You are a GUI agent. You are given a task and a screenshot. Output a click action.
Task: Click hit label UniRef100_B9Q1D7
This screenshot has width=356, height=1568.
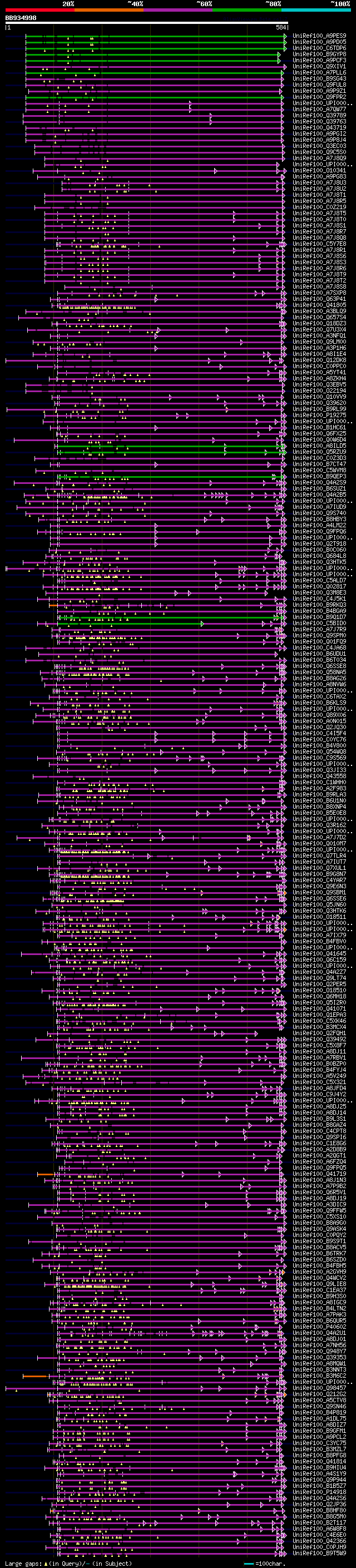[x=319, y=617]
